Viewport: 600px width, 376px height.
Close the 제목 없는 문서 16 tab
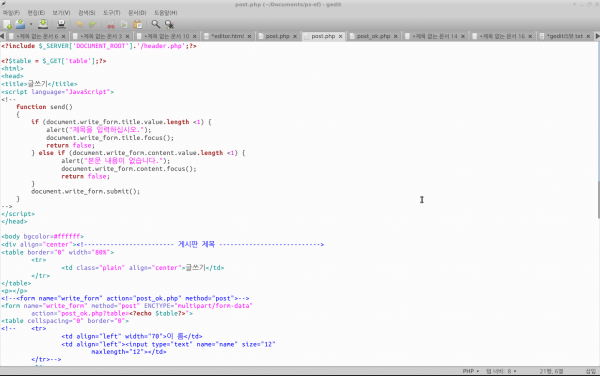530,36
